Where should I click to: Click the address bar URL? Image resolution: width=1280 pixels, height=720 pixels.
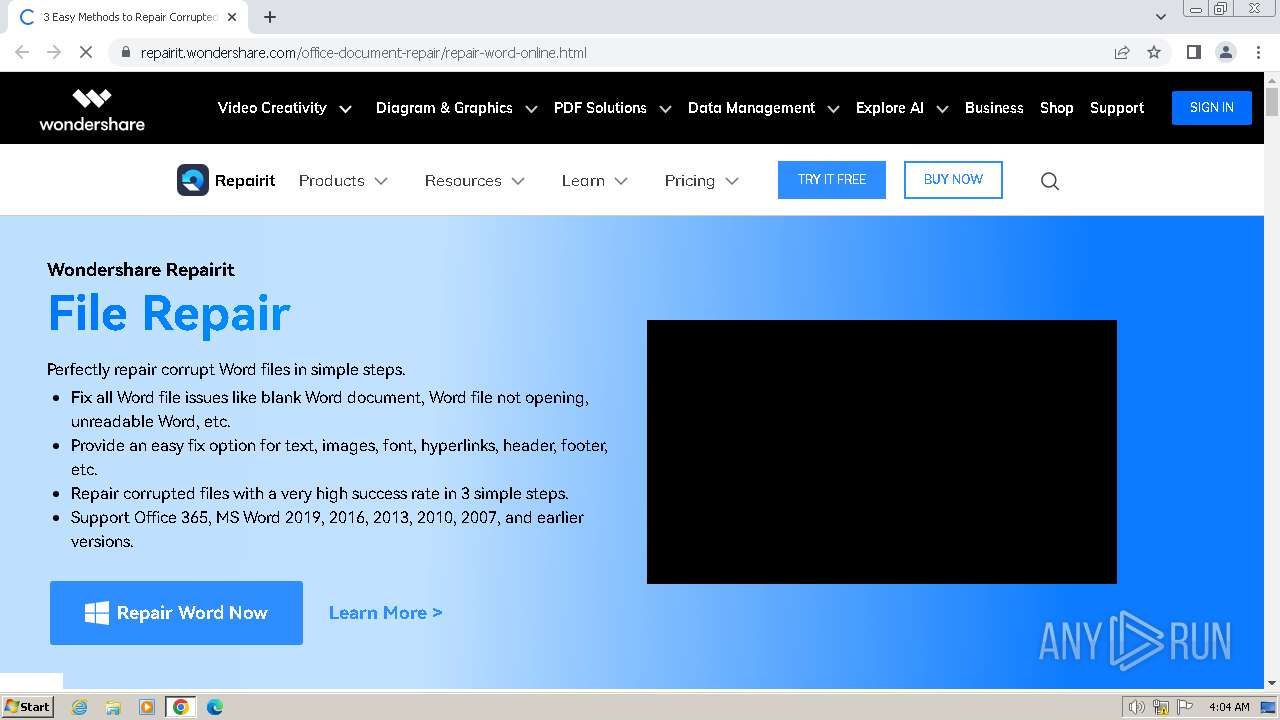pyautogui.click(x=364, y=53)
